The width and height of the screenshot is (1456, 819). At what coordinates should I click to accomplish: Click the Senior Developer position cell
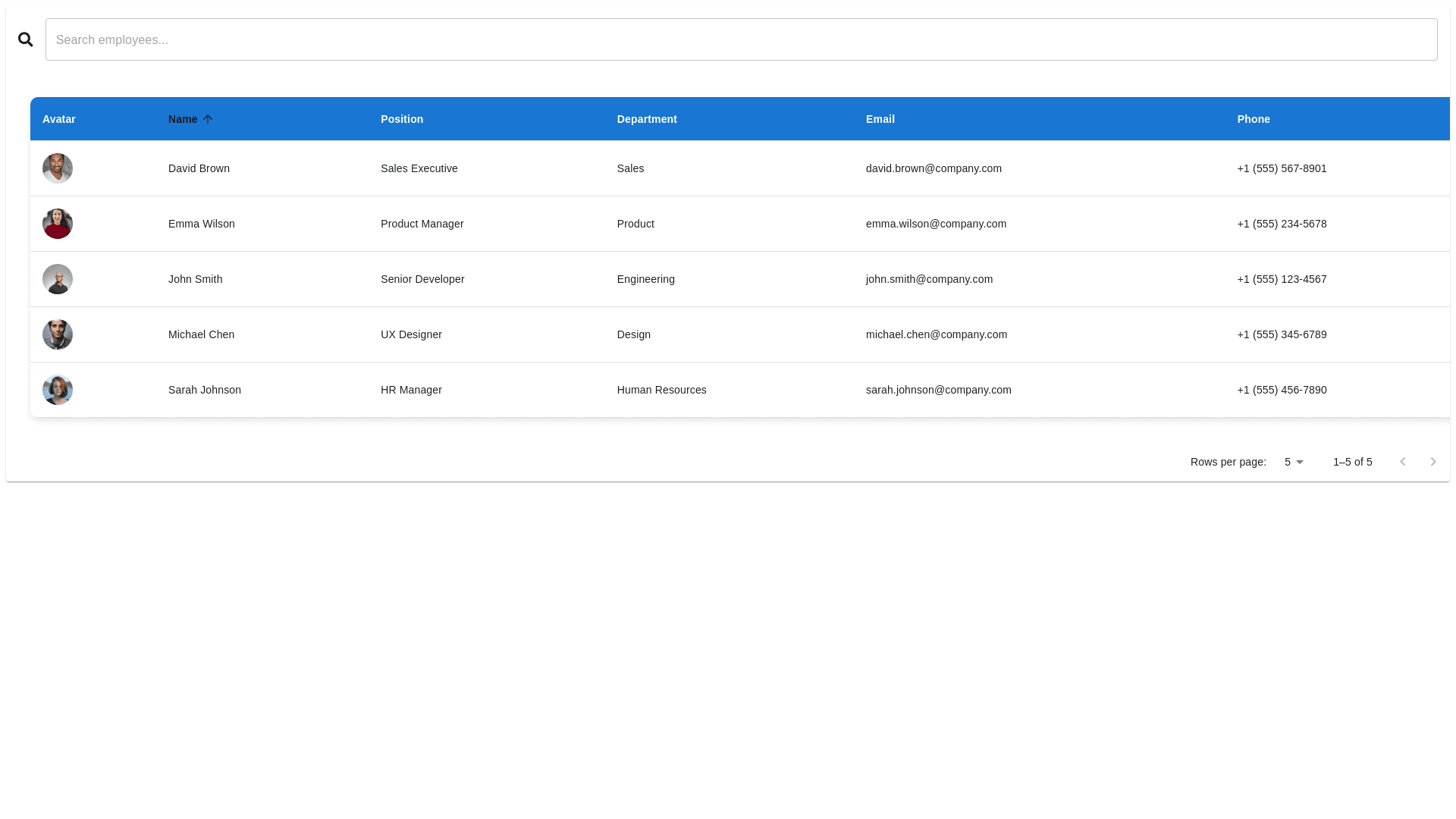422,279
